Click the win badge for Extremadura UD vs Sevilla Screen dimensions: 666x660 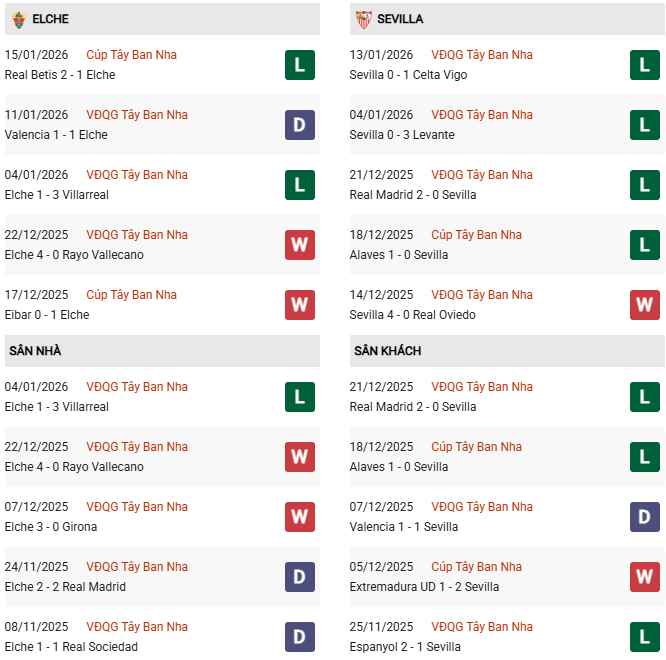pyautogui.click(x=645, y=577)
